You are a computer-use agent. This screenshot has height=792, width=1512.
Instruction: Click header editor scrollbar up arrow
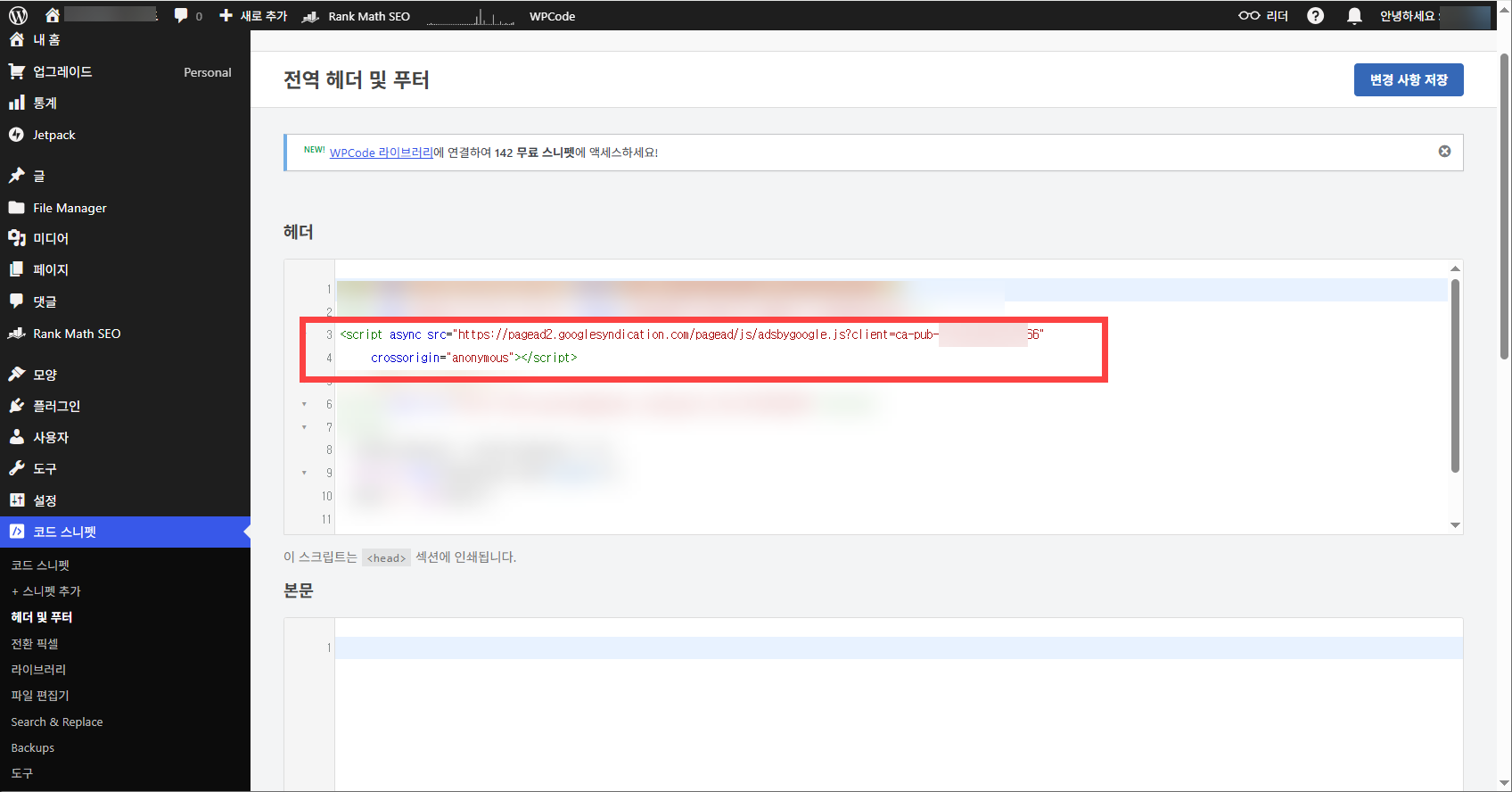click(x=1455, y=268)
